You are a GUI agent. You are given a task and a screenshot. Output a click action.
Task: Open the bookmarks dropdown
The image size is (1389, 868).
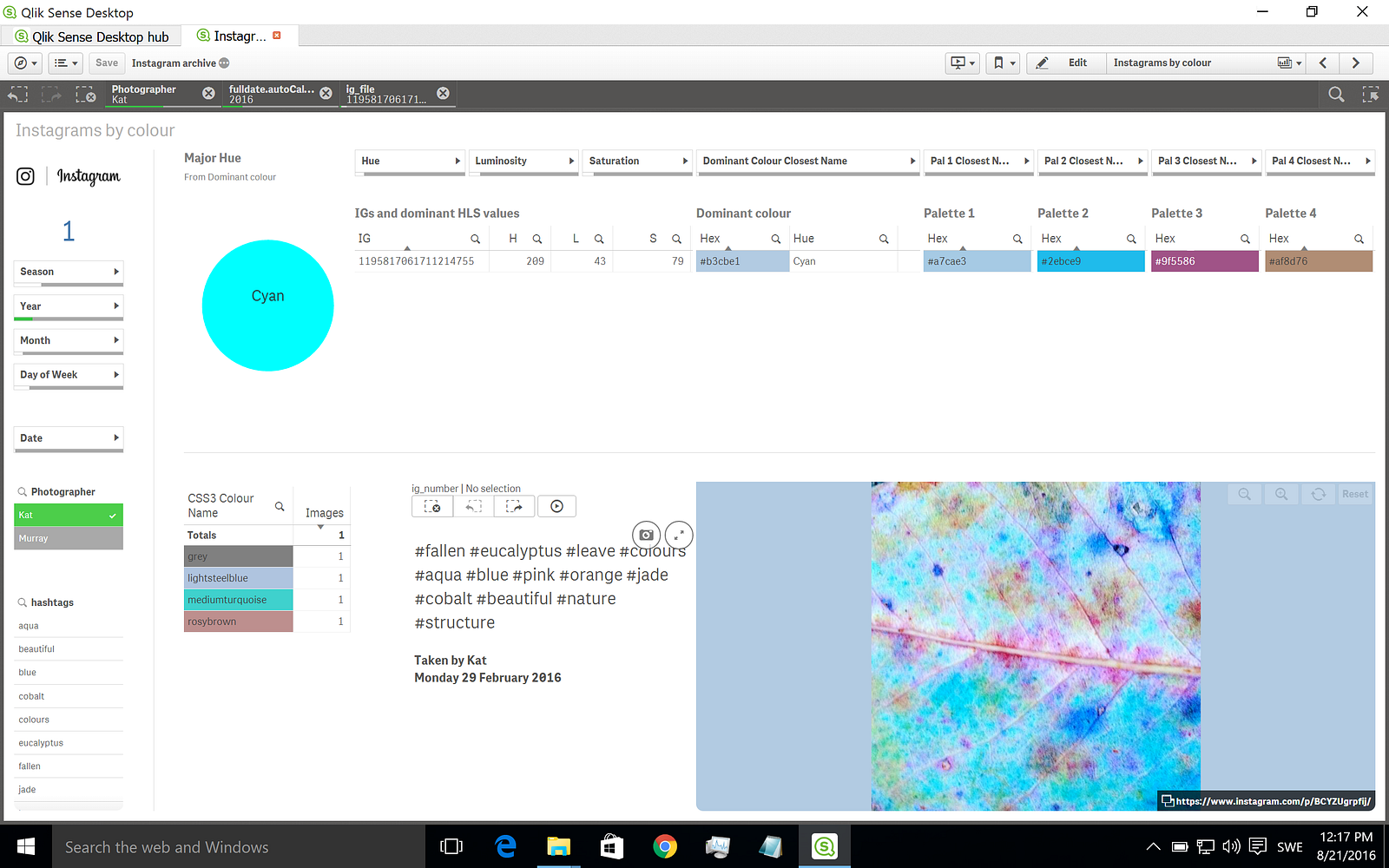(1003, 63)
